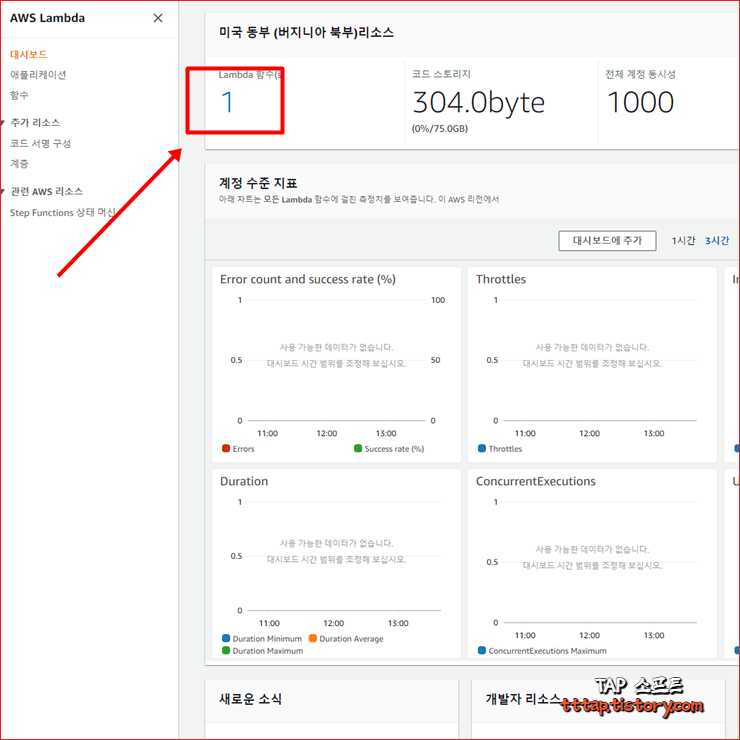Image resolution: width=740 pixels, height=740 pixels.
Task: Open 계층 in the sidebar
Action: point(19,163)
